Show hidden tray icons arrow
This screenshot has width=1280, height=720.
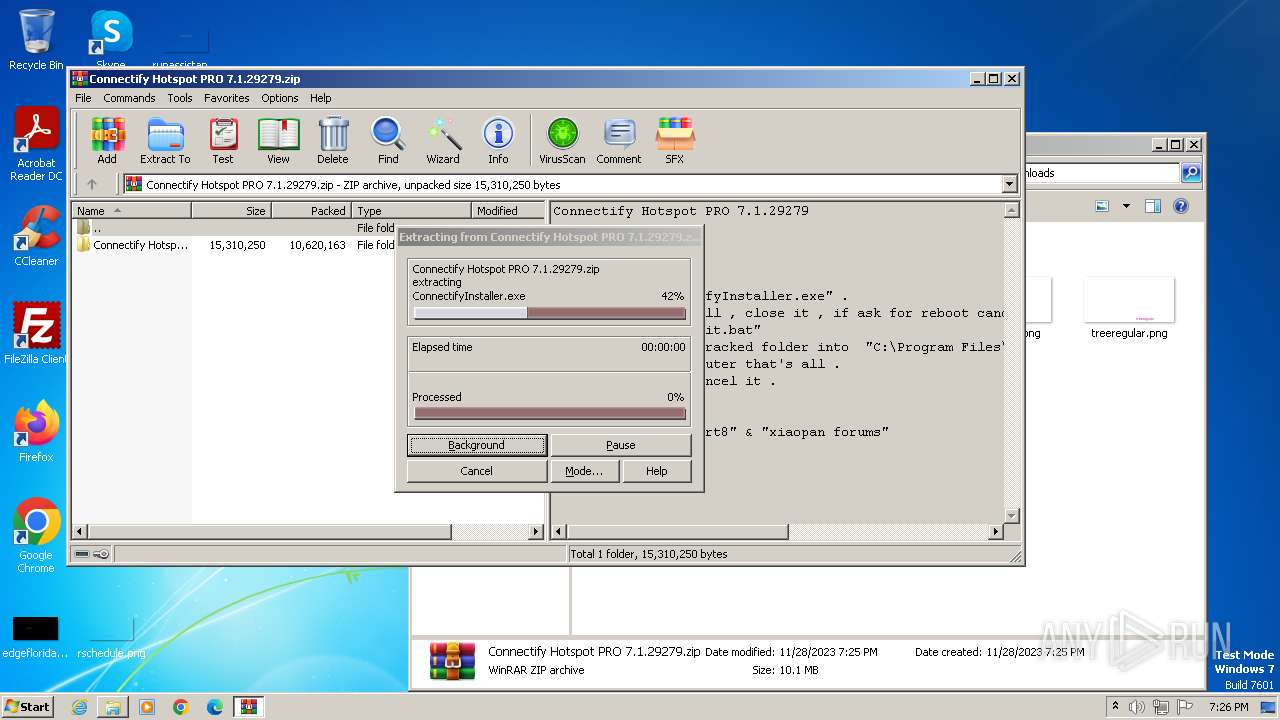pyautogui.click(x=1115, y=707)
